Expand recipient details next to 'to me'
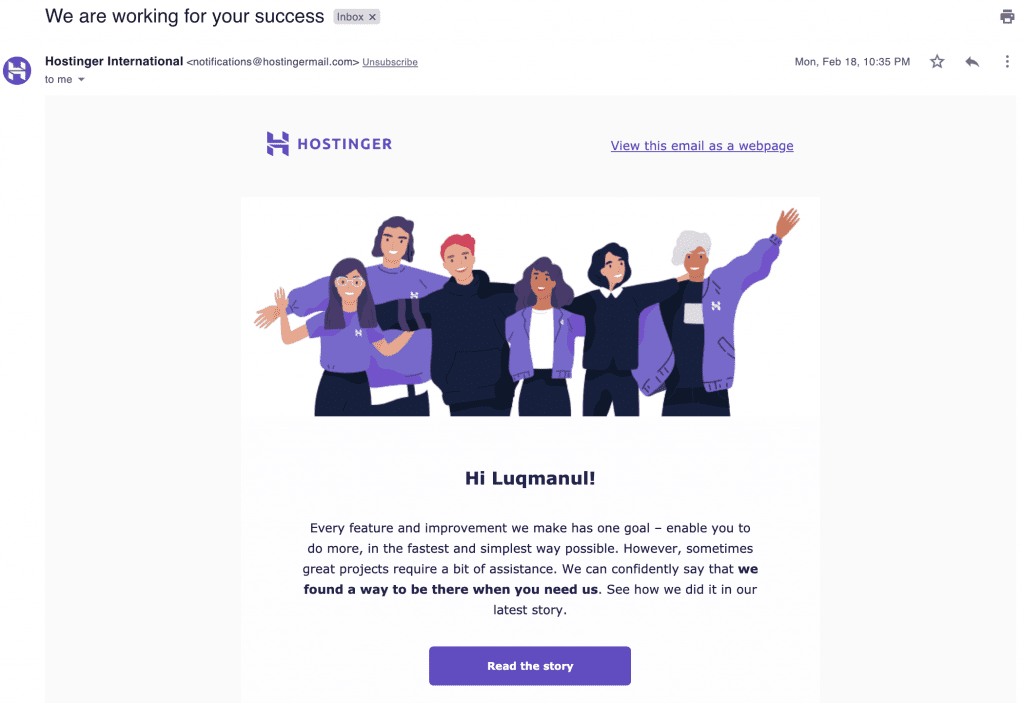The image size is (1024, 703). coord(82,80)
